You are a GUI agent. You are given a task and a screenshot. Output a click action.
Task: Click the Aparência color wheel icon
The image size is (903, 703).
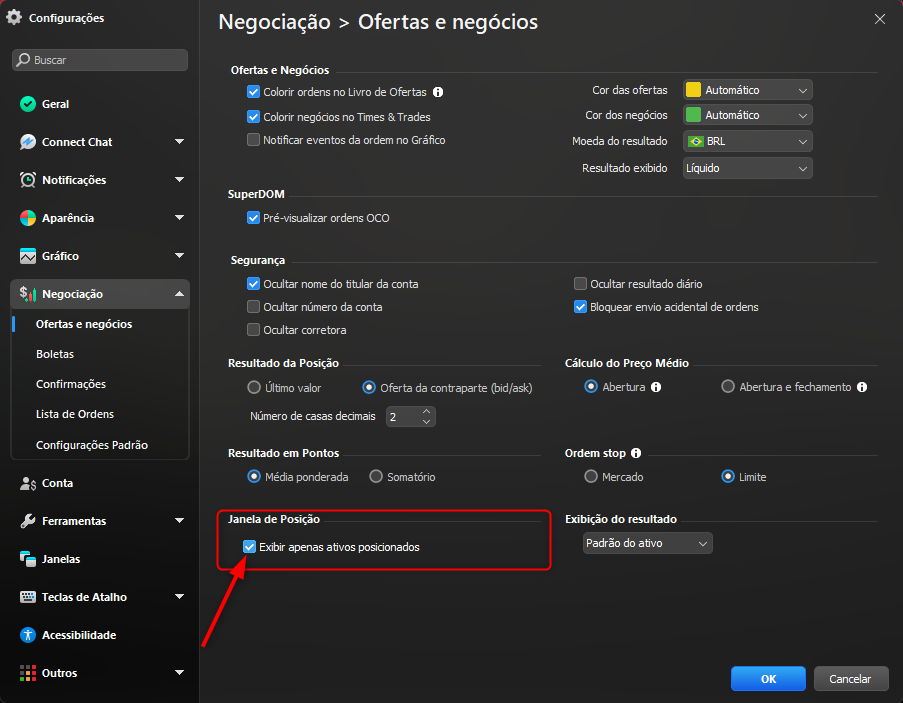coord(28,218)
